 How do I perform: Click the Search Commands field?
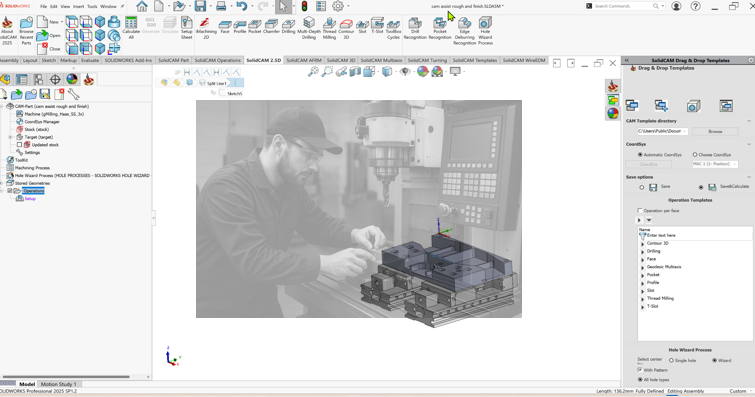coord(625,6)
